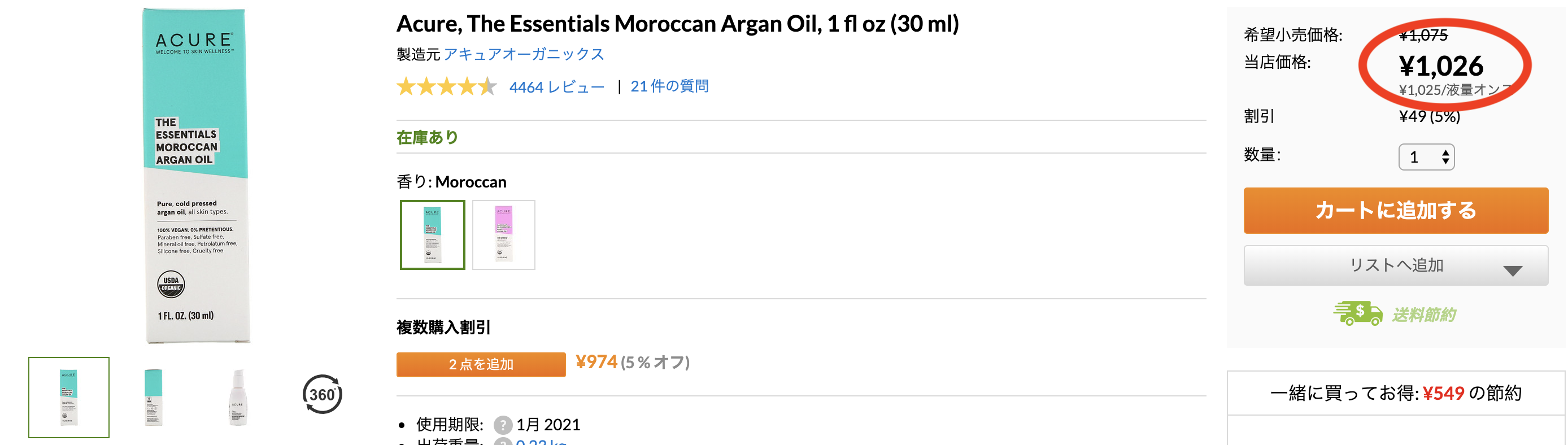Screen dimensions: 1568x445
Task: Select the second box-side thumbnail
Action: [x=154, y=397]
